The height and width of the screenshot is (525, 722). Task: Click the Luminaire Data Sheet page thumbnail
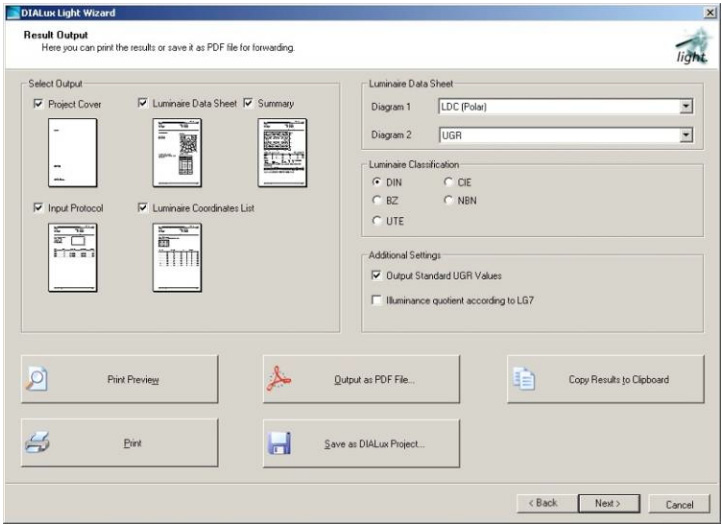coord(177,152)
